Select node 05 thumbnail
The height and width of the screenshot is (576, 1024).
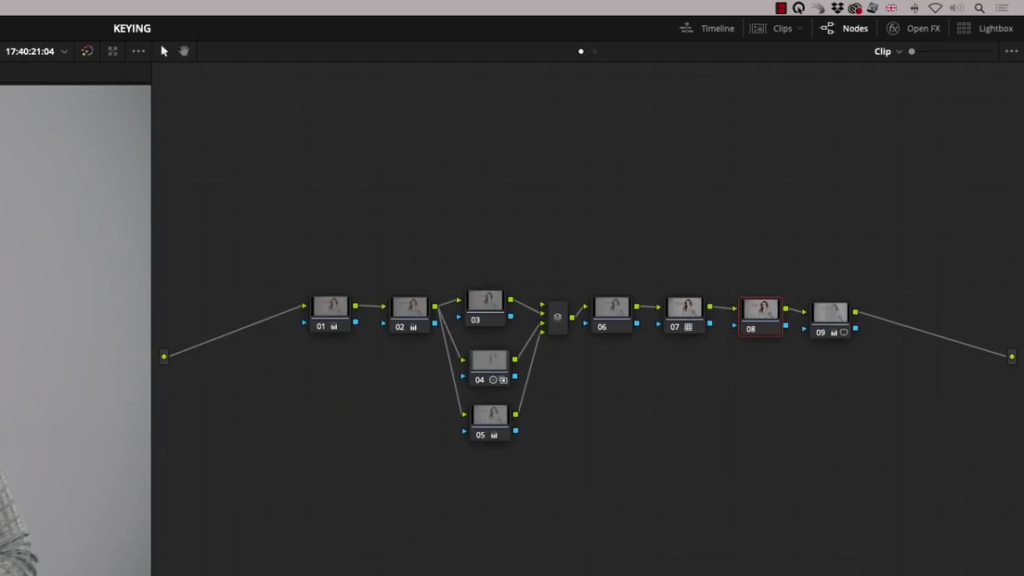point(490,415)
